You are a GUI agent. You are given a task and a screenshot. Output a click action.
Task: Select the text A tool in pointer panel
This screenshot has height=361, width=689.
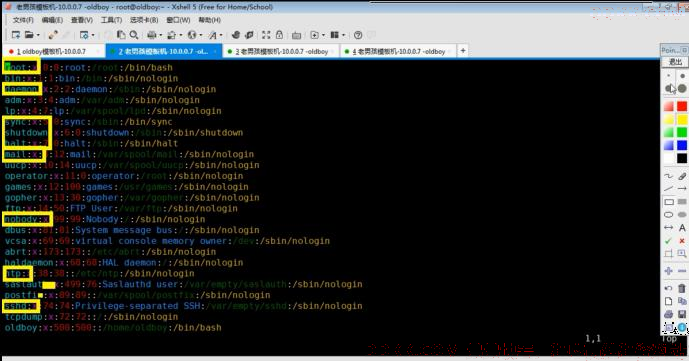[682, 228]
